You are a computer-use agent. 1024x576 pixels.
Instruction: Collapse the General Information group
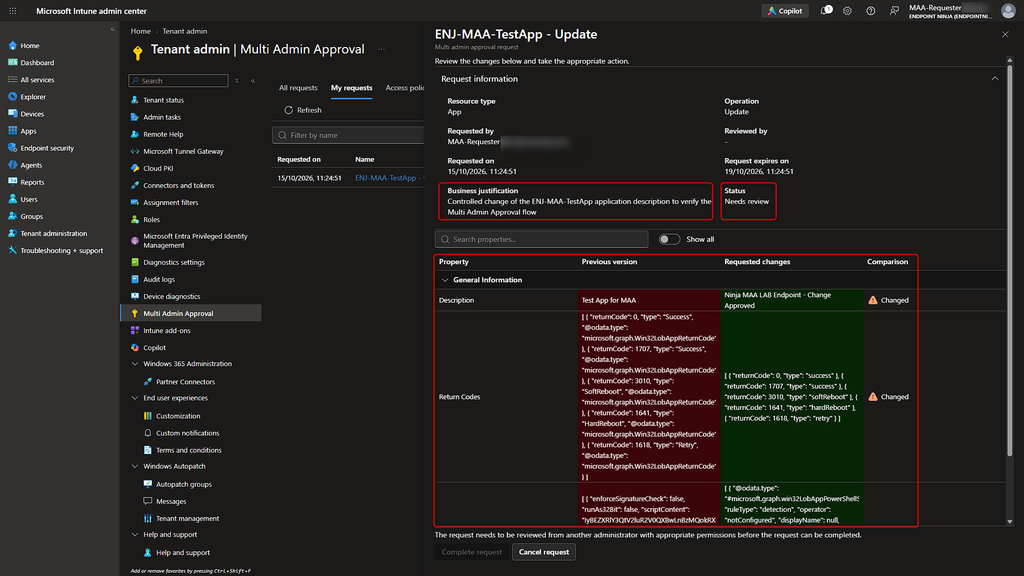[x=445, y=280]
